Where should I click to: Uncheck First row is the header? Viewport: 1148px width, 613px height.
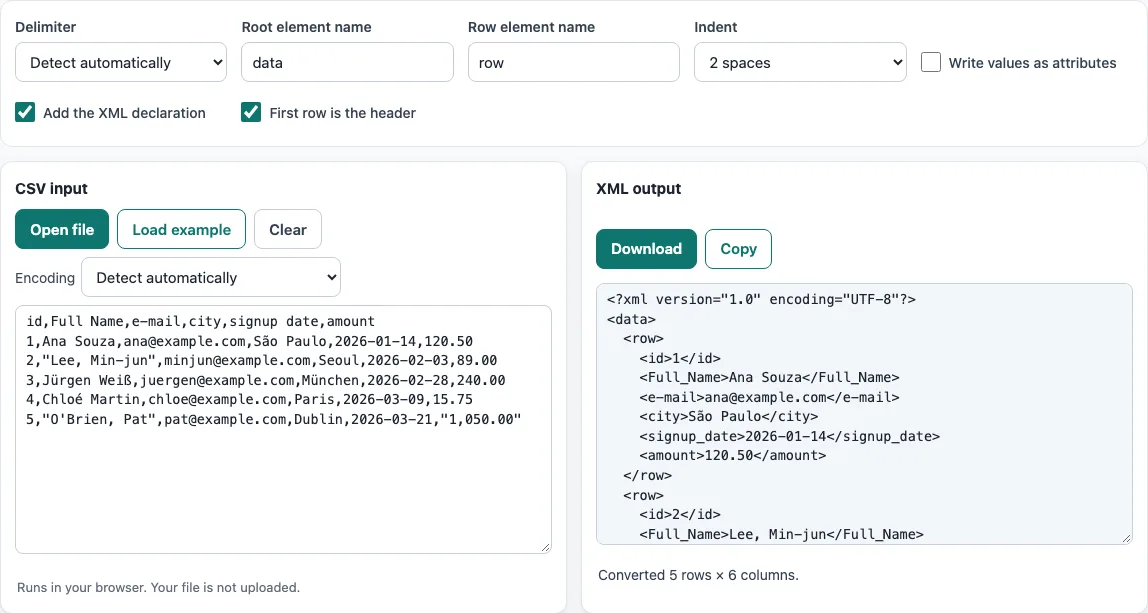point(251,112)
